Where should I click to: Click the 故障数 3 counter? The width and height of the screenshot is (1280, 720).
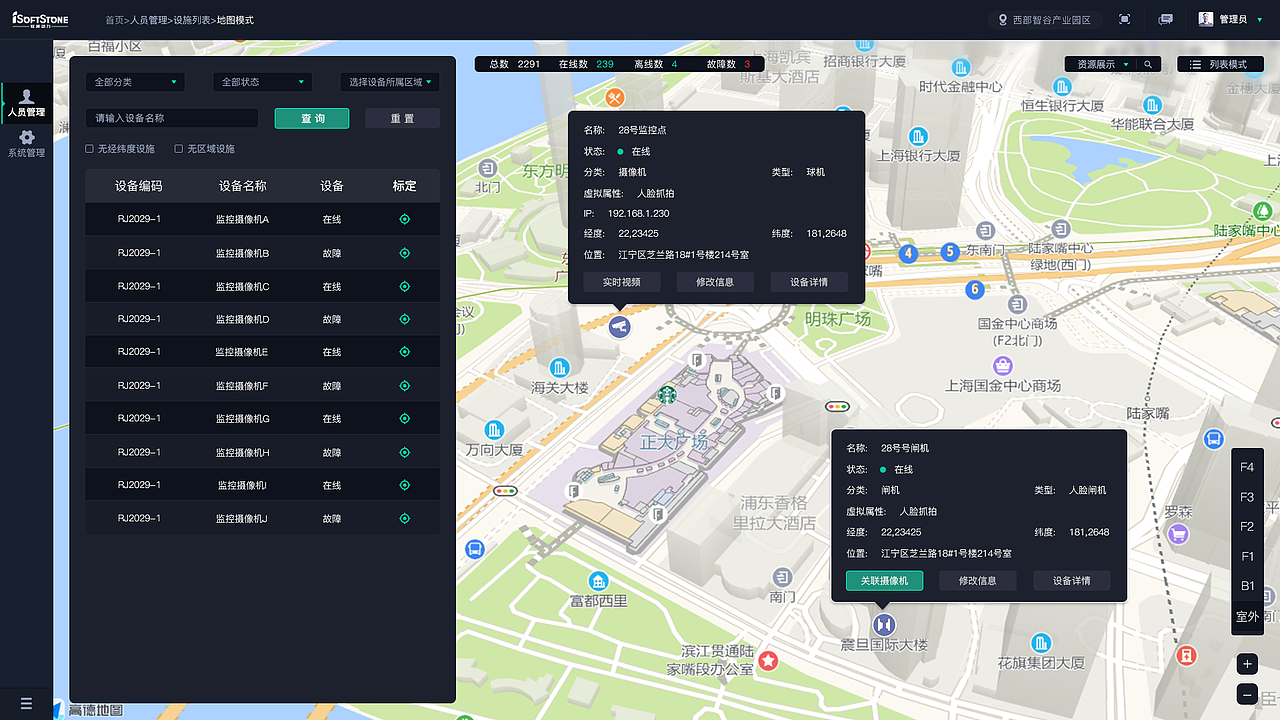pyautogui.click(x=728, y=64)
